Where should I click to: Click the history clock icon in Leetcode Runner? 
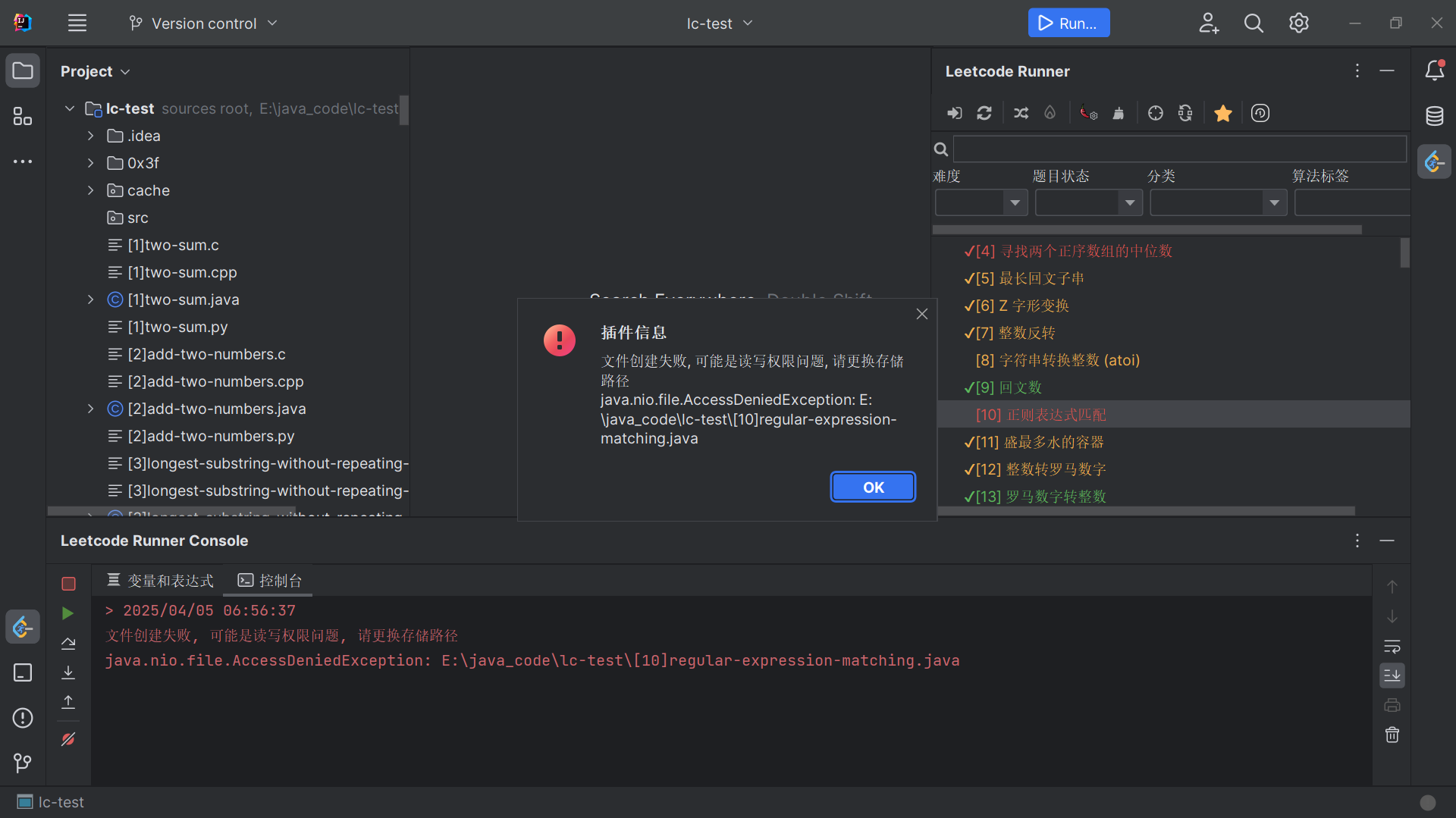click(1260, 113)
